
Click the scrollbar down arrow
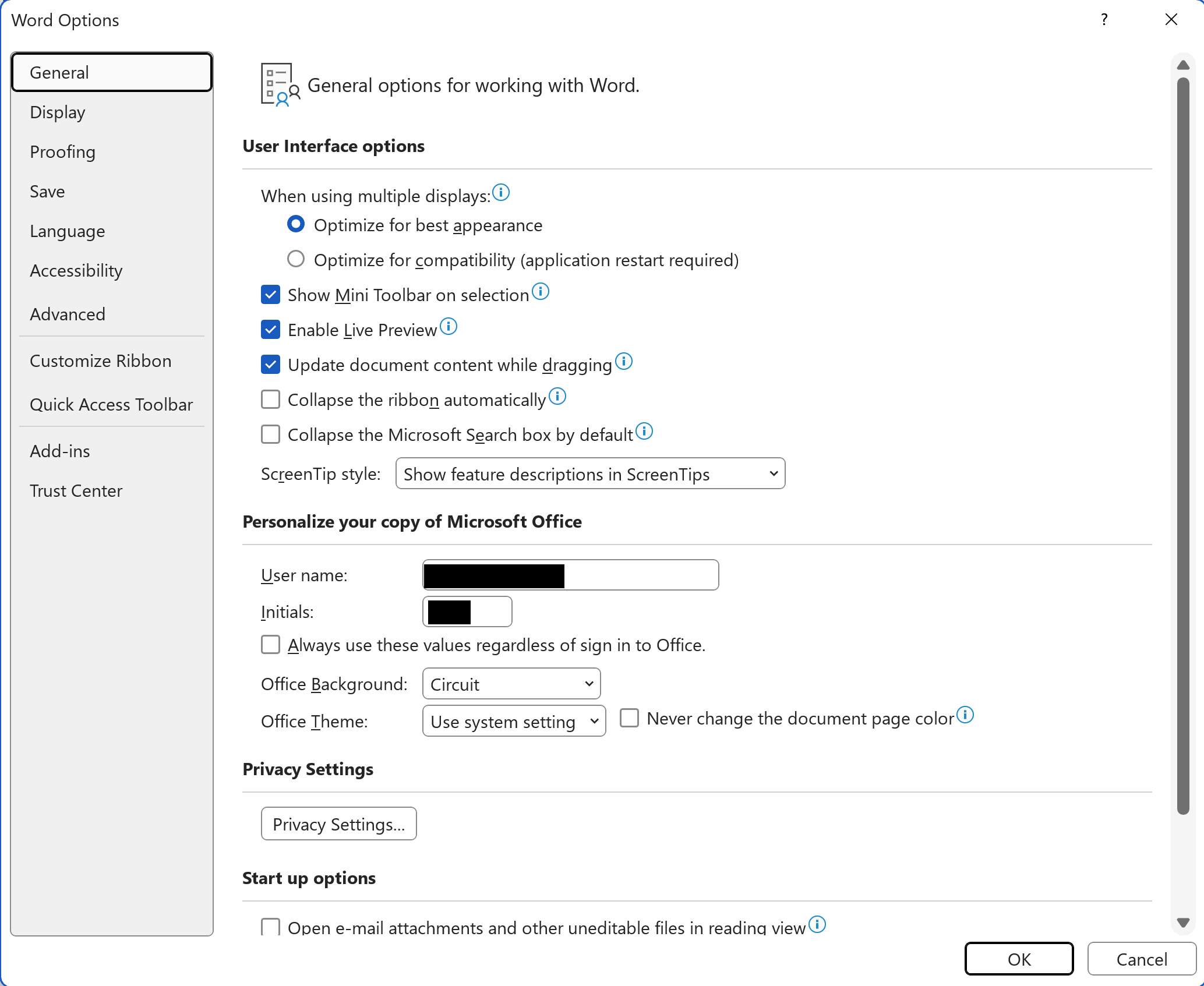(1182, 923)
